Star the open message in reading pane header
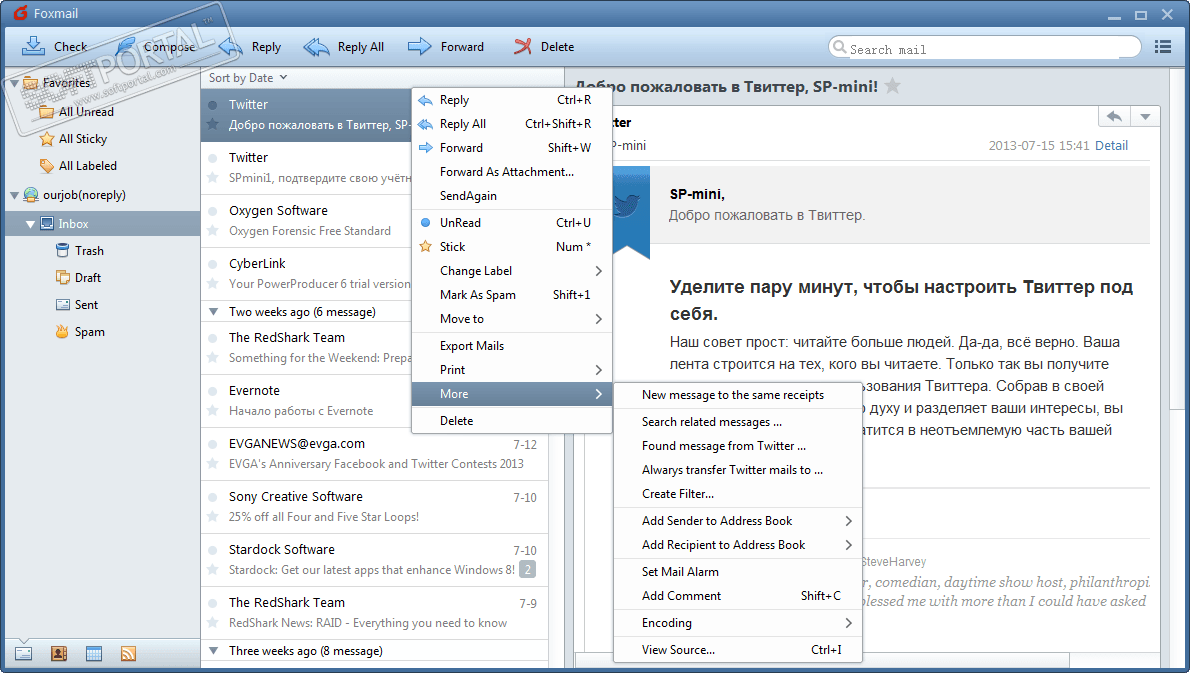1190x673 pixels. coord(892,86)
